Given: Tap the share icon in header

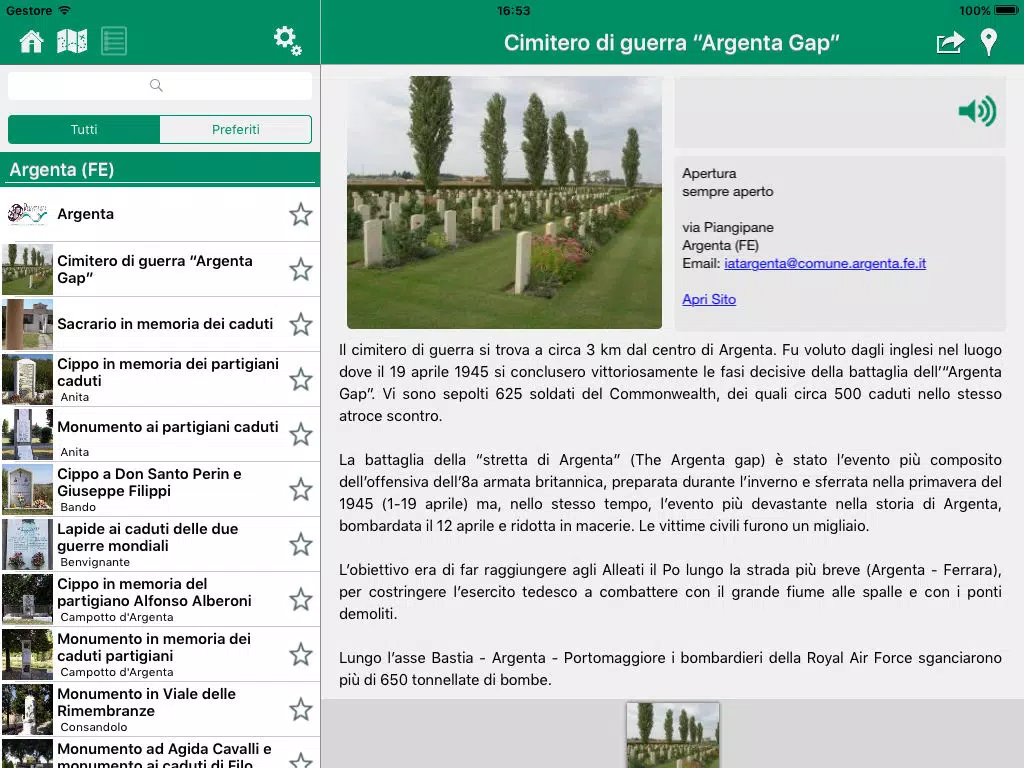Looking at the screenshot, I should [x=950, y=42].
